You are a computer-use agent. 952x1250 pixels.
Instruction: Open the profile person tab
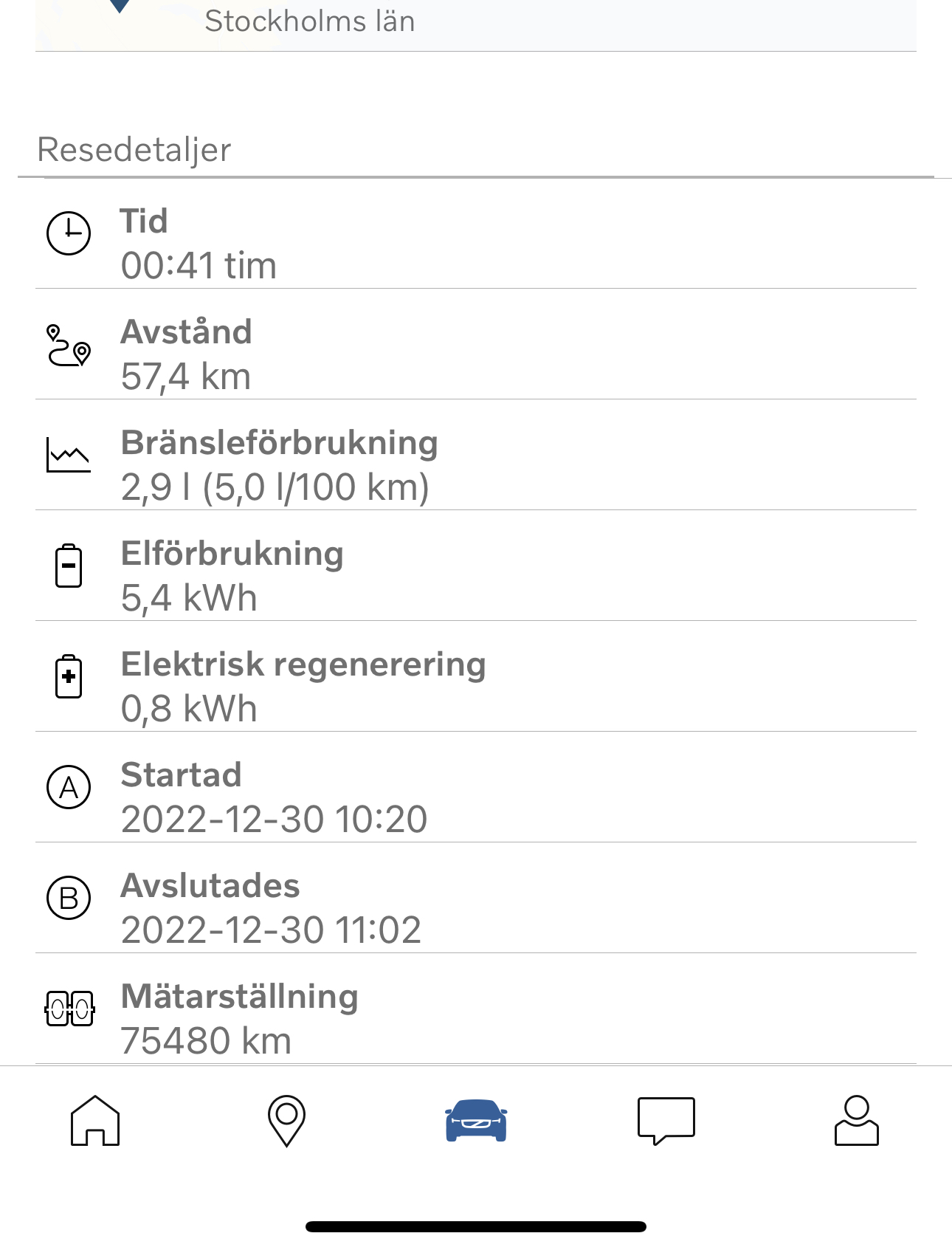click(857, 1121)
